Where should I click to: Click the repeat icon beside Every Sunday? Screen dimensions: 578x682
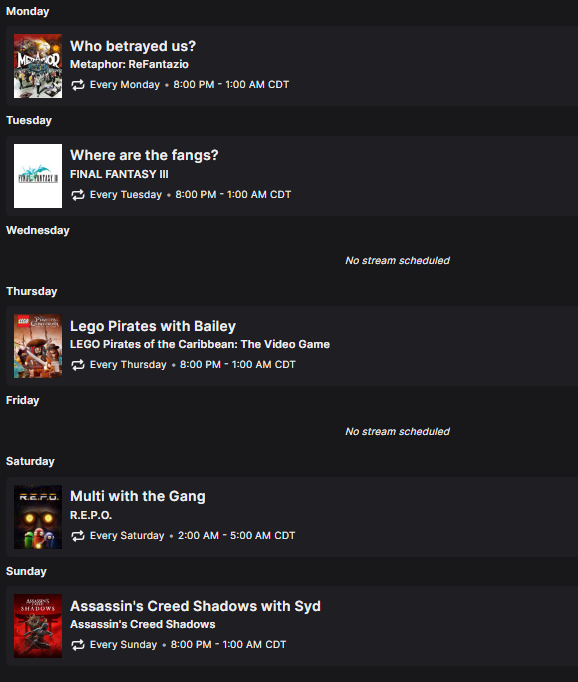pyautogui.click(x=78, y=645)
